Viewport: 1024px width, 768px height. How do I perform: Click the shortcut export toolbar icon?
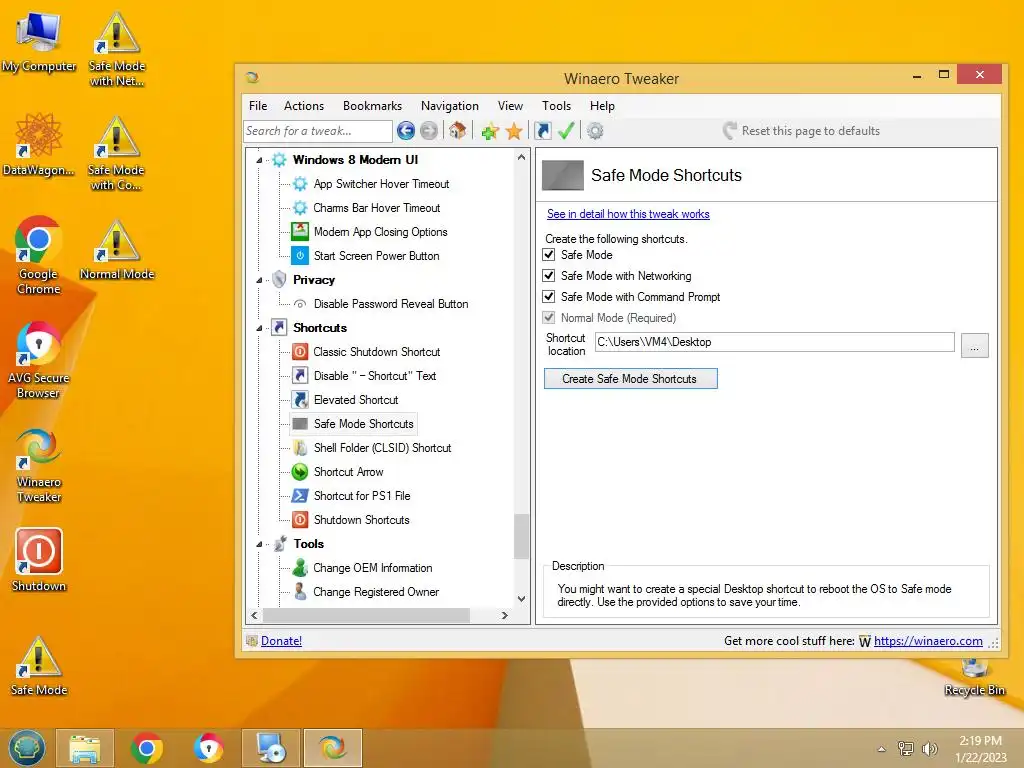(543, 131)
